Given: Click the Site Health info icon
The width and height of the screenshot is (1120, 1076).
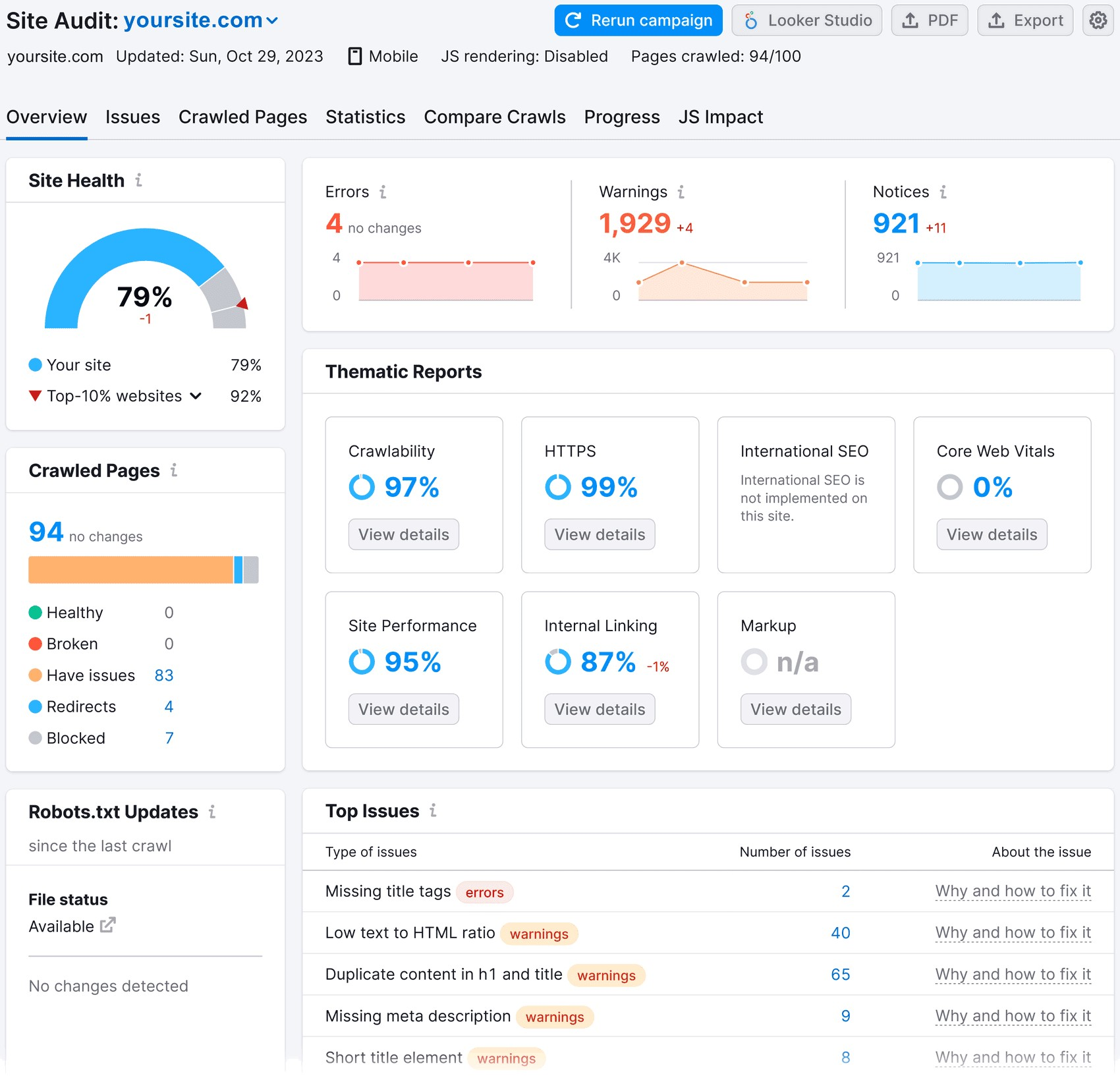Looking at the screenshot, I should pos(138,180).
